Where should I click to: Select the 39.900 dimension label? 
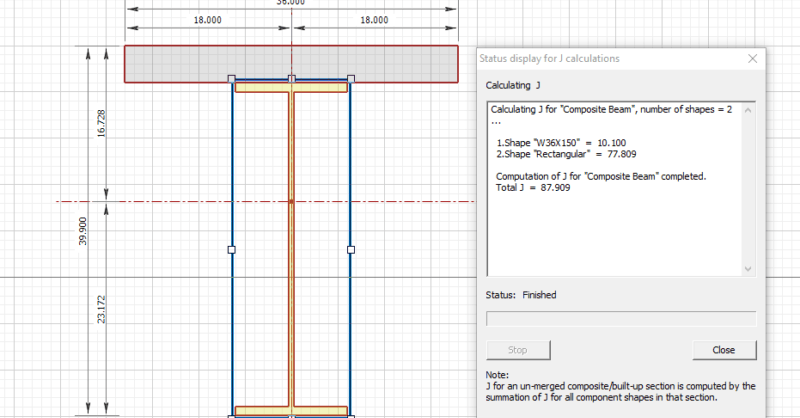click(x=84, y=232)
